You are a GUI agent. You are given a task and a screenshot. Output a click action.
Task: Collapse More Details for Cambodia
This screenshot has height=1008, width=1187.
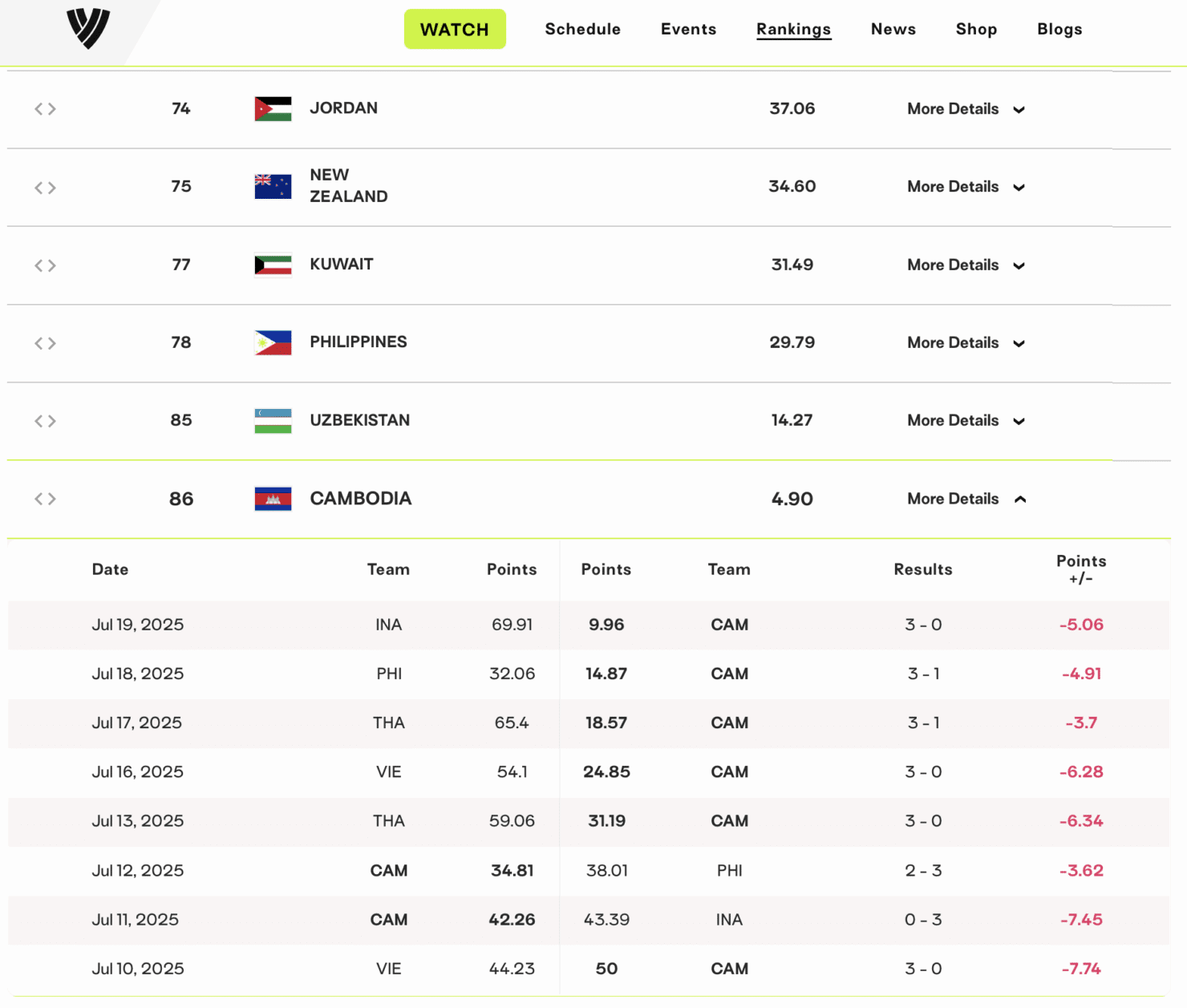click(x=966, y=499)
